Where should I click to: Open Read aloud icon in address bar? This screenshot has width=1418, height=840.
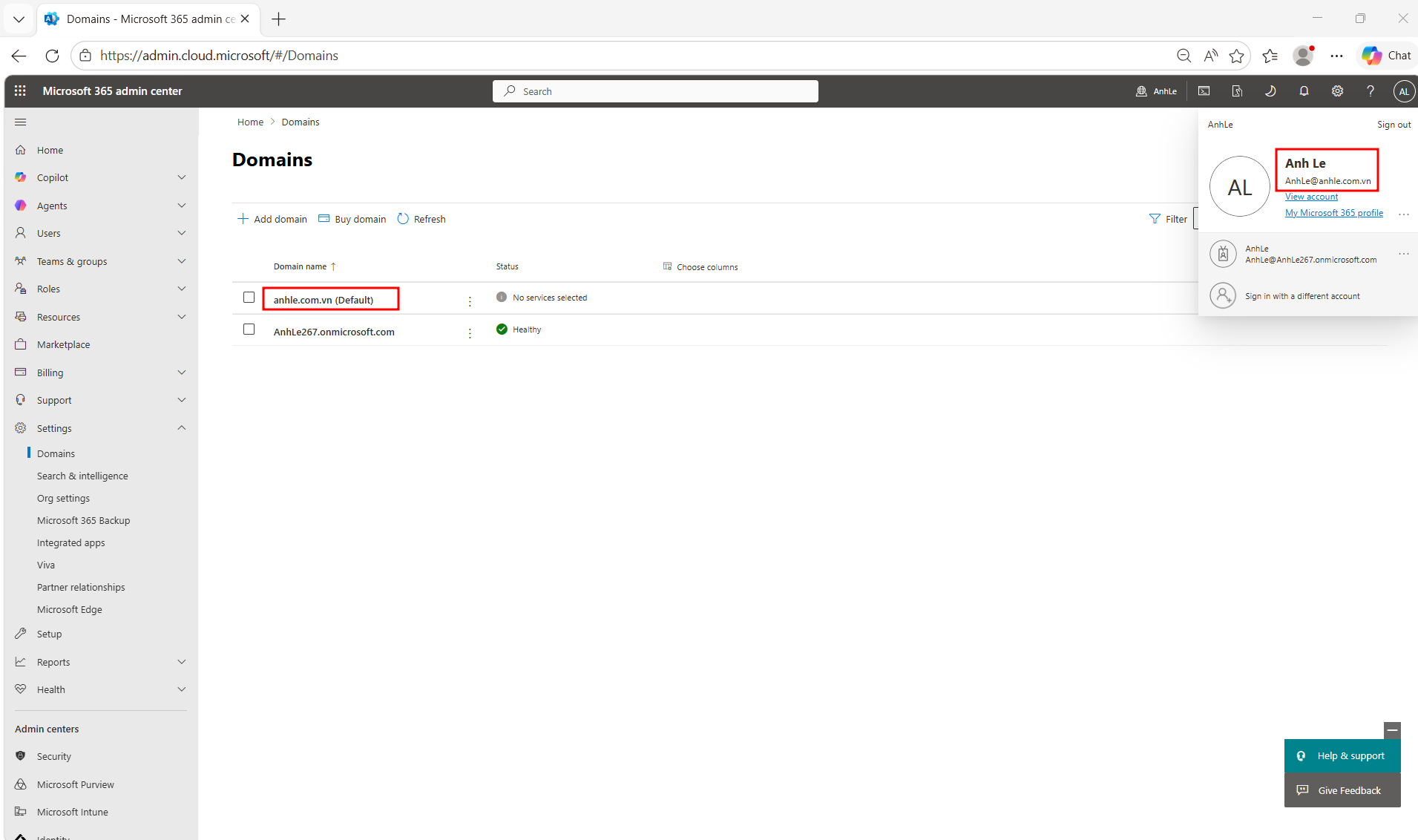[1211, 56]
